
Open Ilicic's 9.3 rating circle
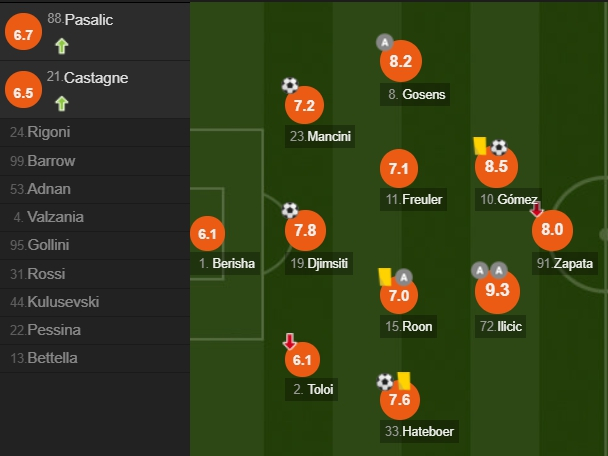(497, 291)
